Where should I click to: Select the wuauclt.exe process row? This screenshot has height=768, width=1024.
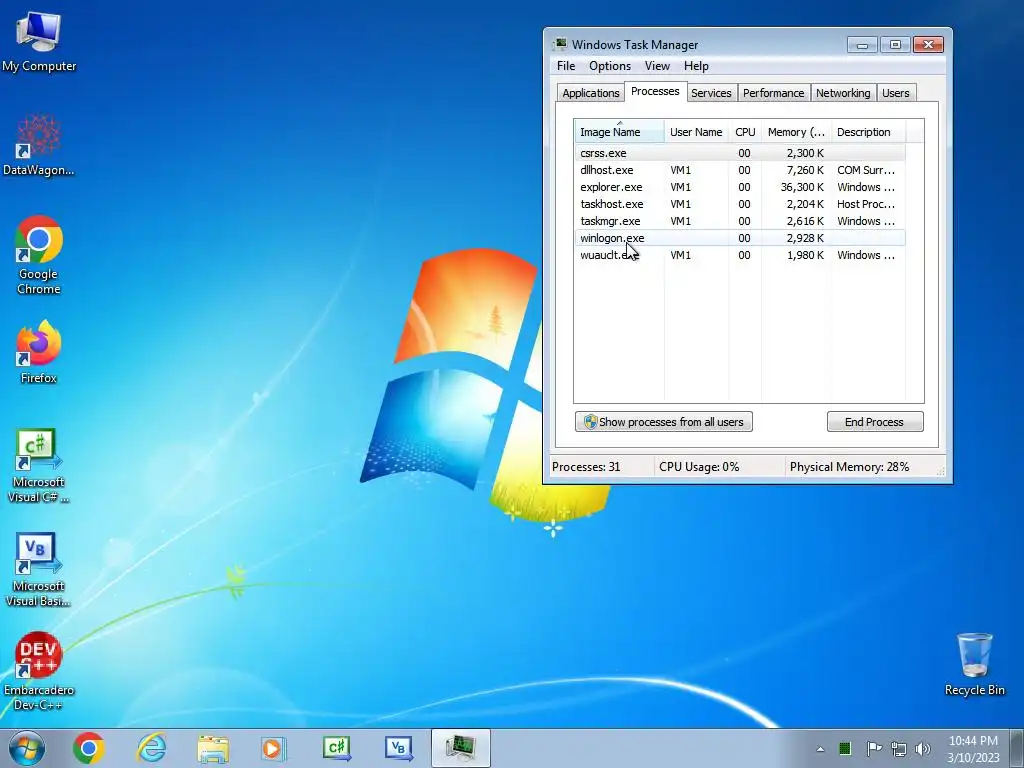(x=740, y=255)
